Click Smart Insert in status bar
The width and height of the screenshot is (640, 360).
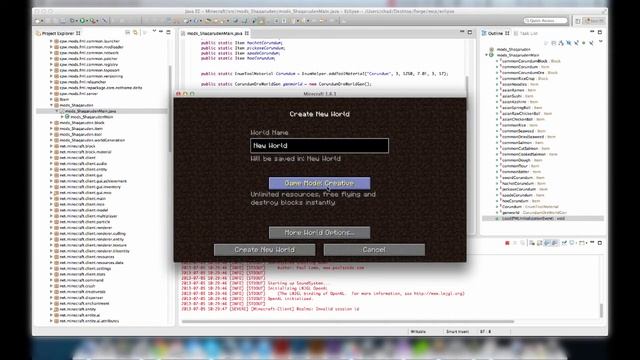click(x=457, y=332)
